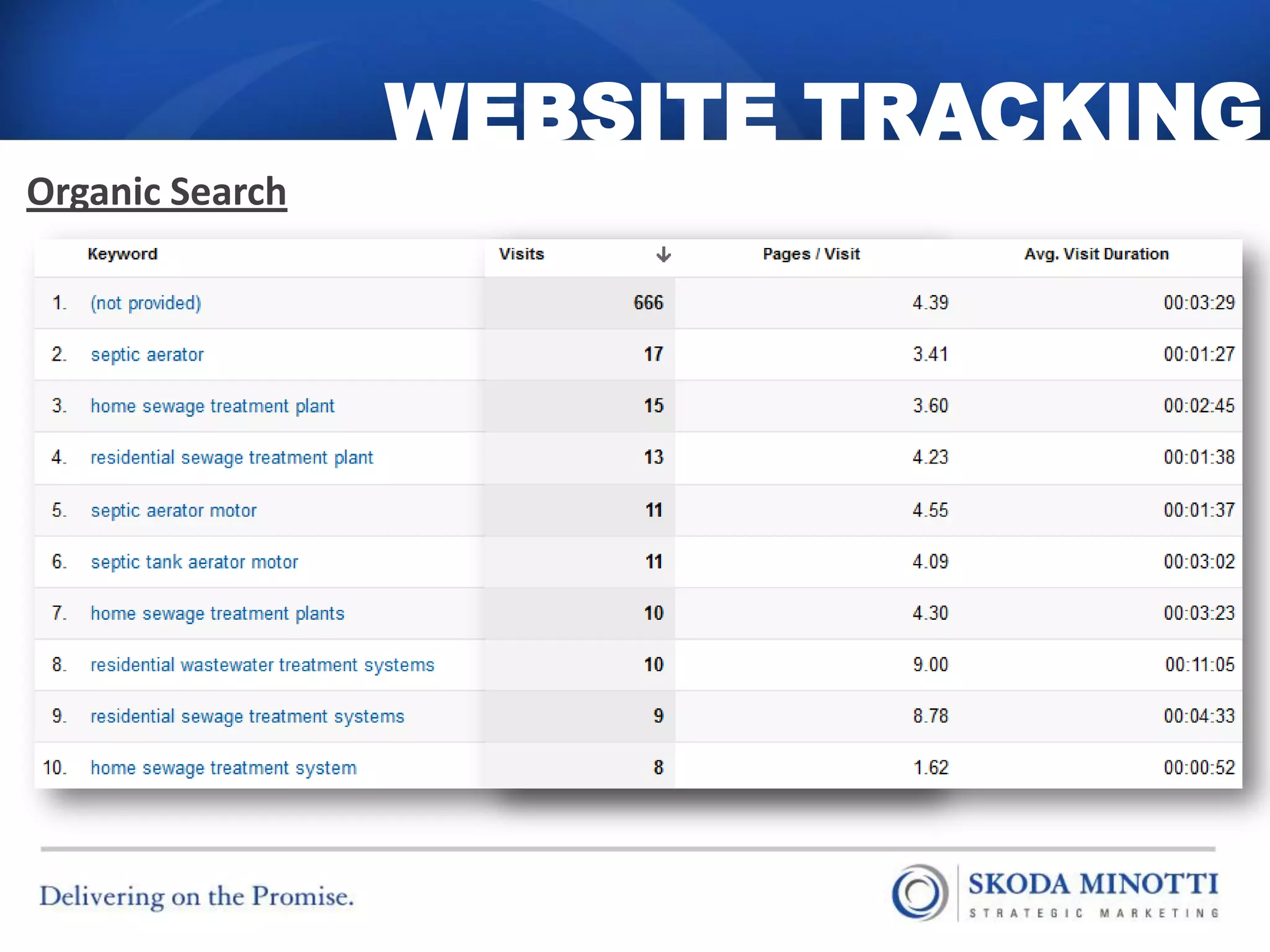Select pages per visit value 3.60
This screenshot has height=952, width=1270.
[930, 406]
